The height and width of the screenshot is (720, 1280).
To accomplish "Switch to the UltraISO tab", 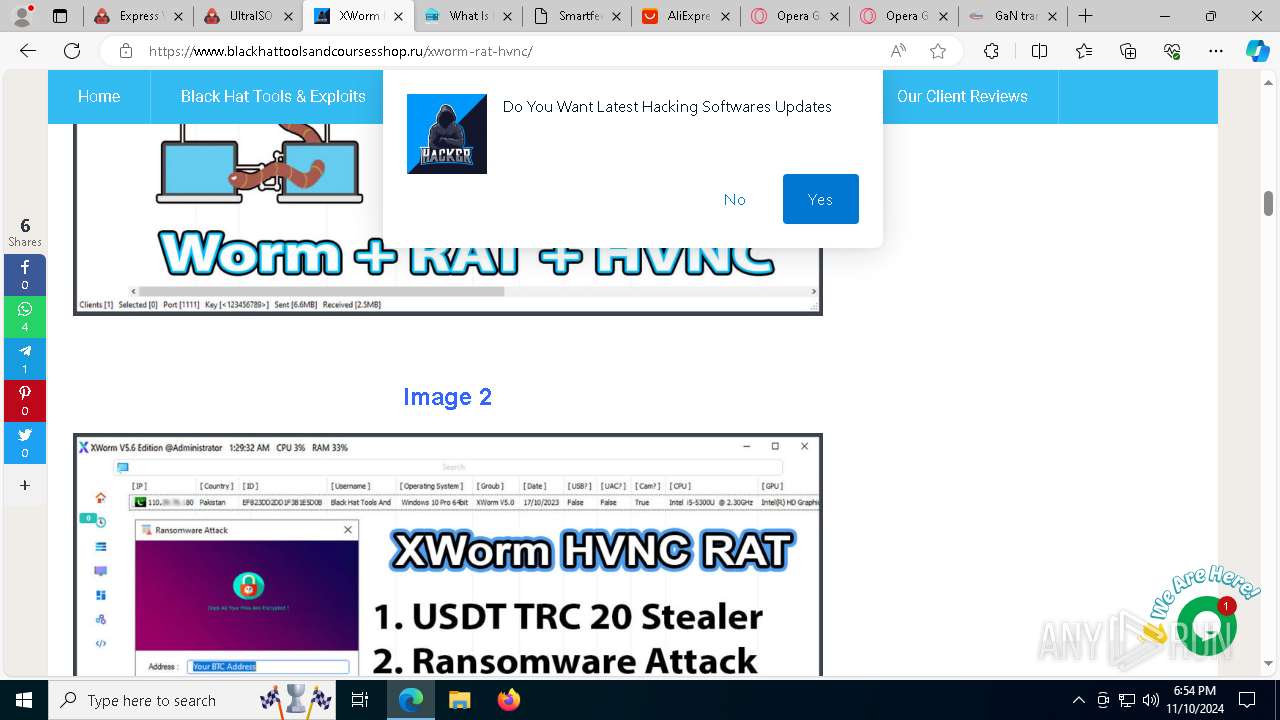I will pyautogui.click(x=248, y=16).
